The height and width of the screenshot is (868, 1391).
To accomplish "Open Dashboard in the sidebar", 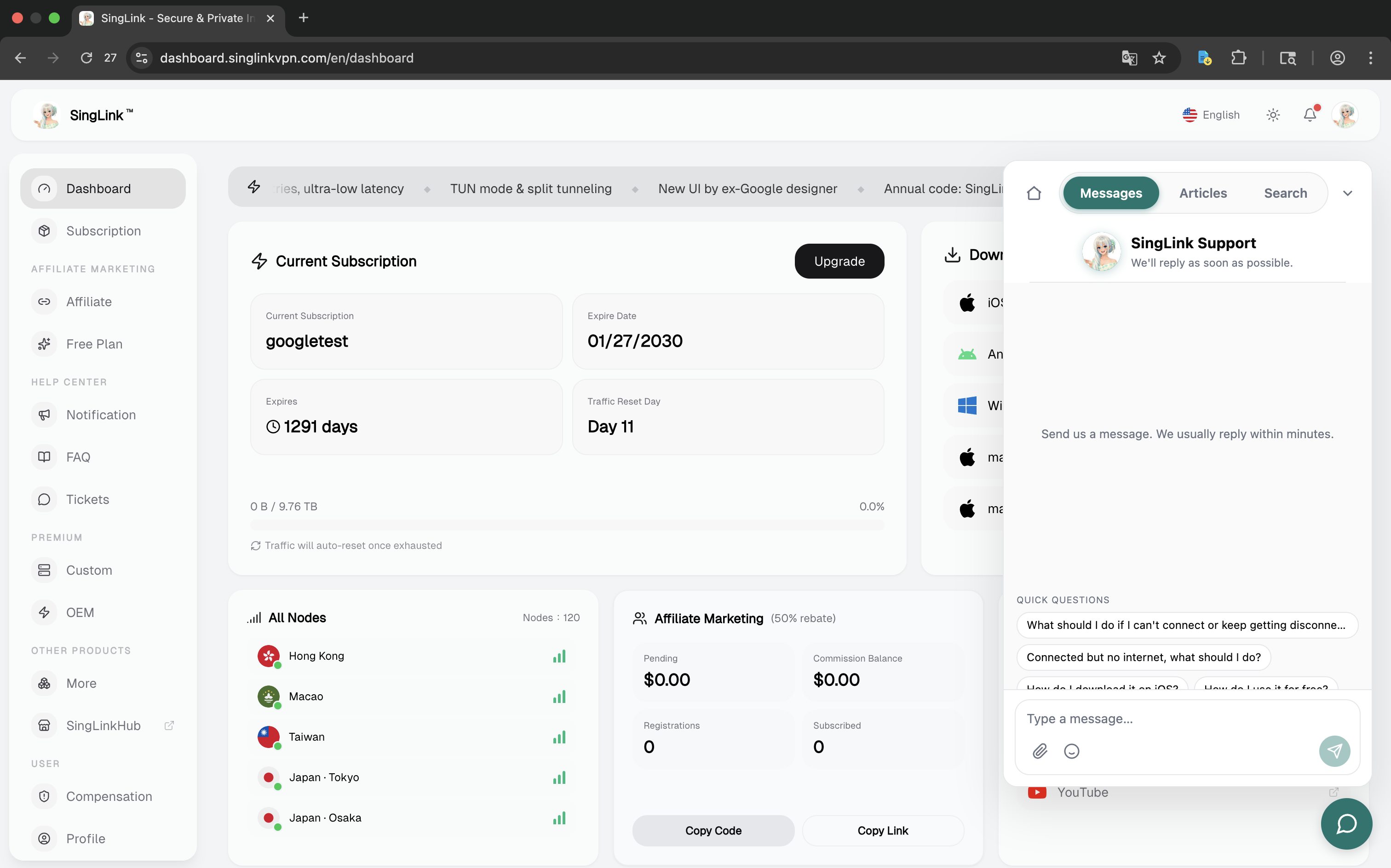I will 103,188.
